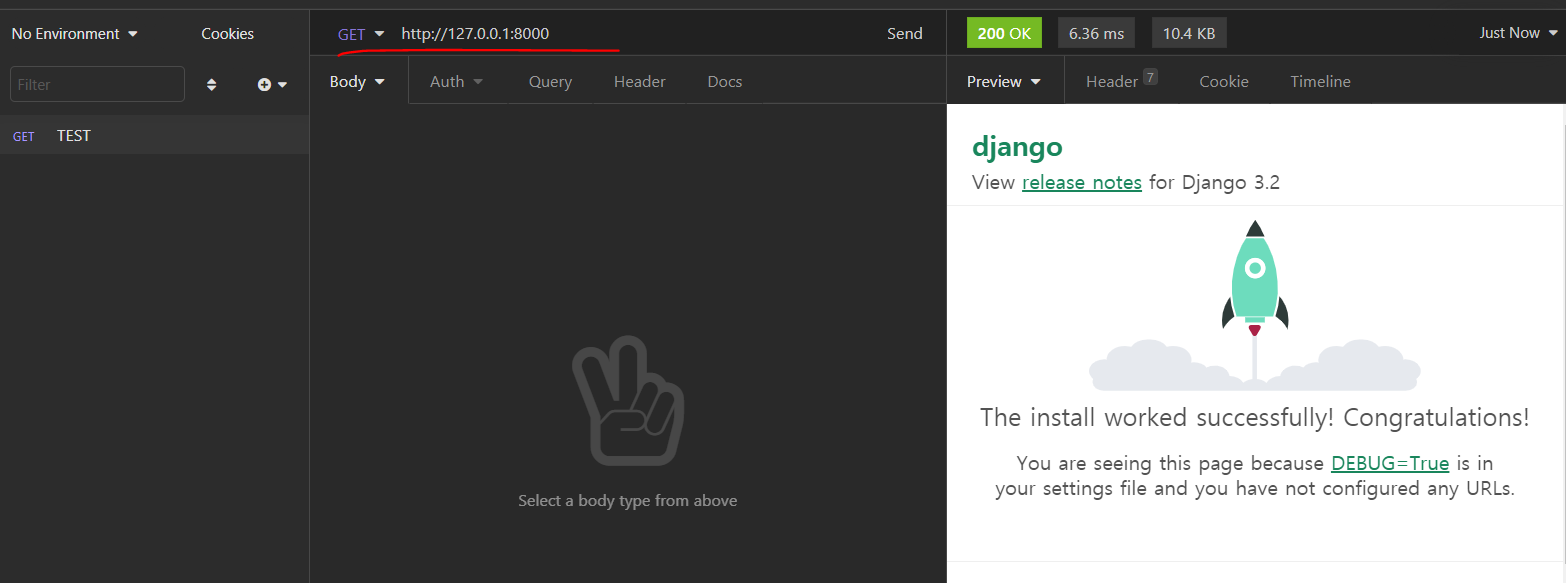Click the 6.36 ms response time tag

1096,33
